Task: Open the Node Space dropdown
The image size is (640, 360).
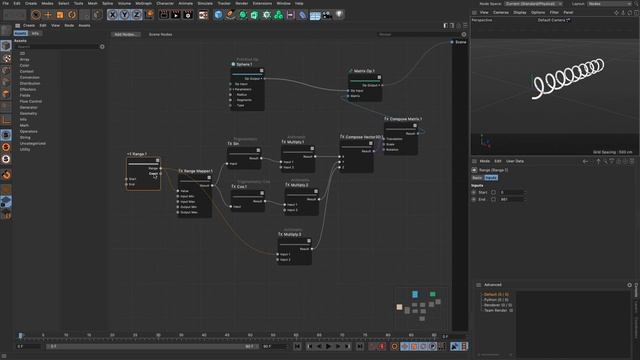Action: pos(533,4)
